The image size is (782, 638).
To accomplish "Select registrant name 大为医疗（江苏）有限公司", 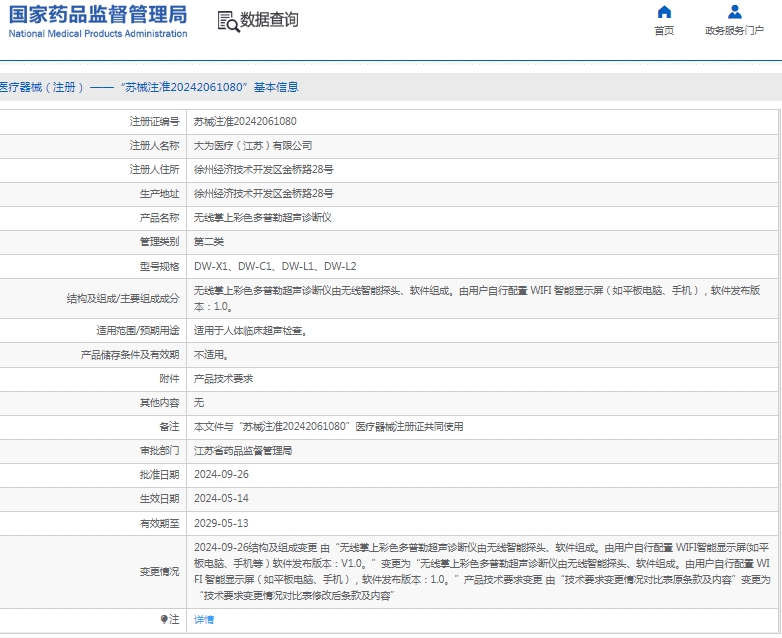I will [253, 146].
